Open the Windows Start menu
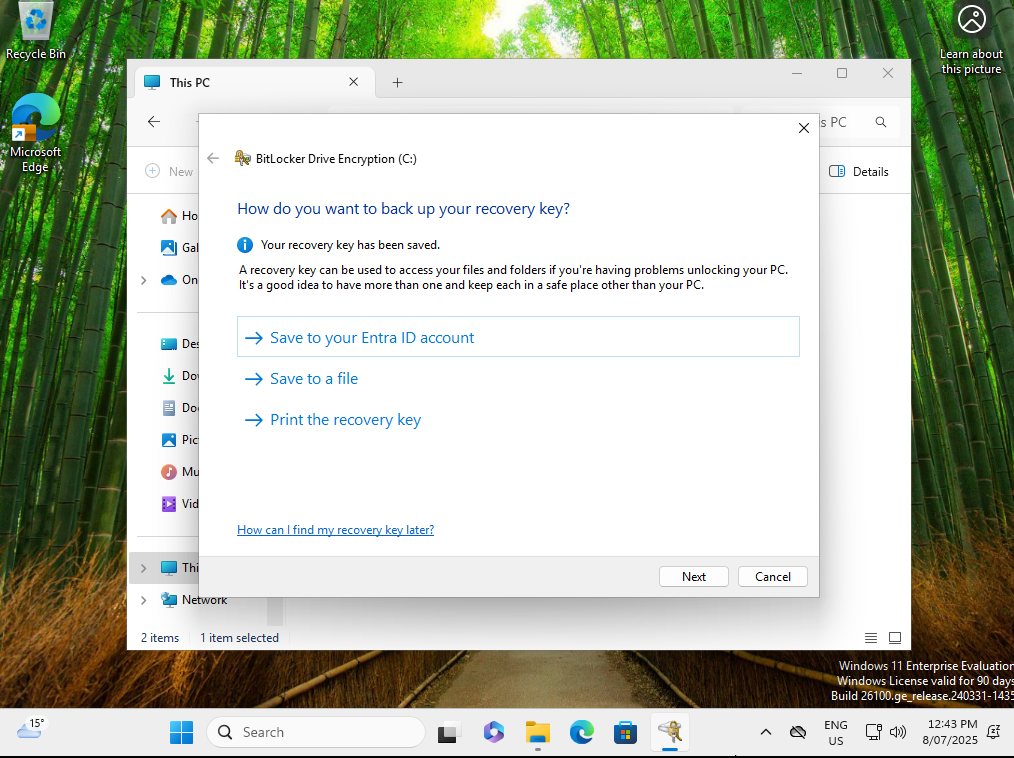1014x758 pixels. click(182, 732)
